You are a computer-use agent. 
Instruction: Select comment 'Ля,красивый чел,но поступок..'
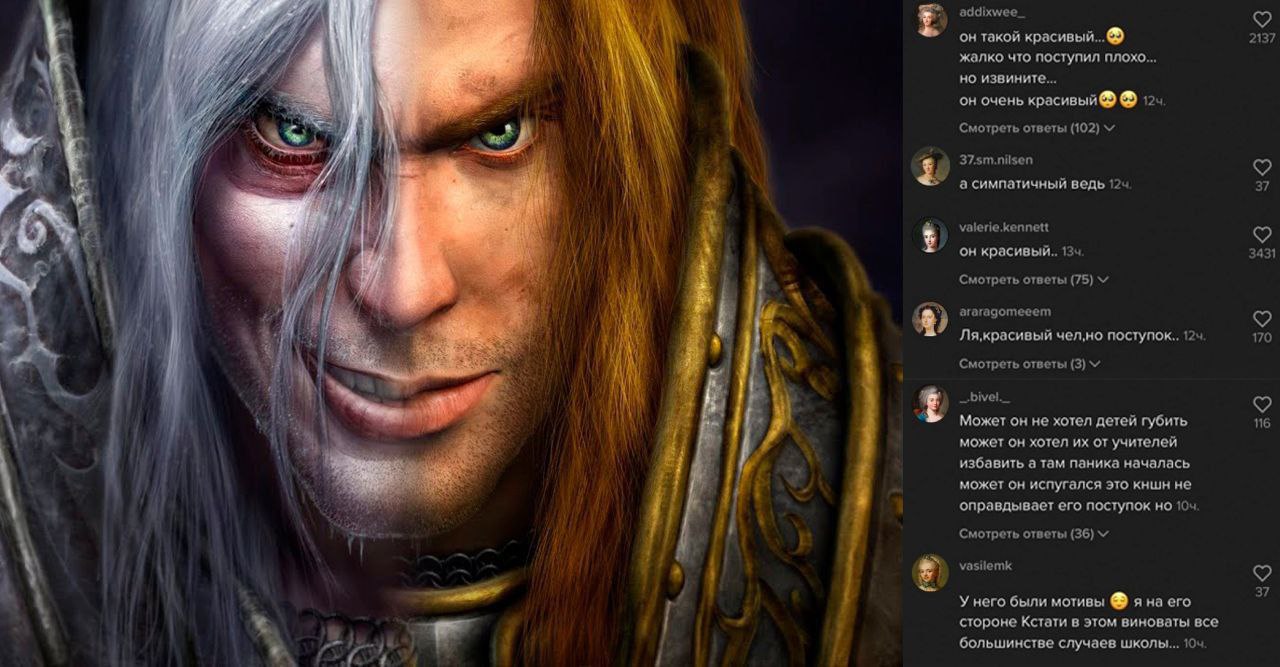pos(1068,336)
